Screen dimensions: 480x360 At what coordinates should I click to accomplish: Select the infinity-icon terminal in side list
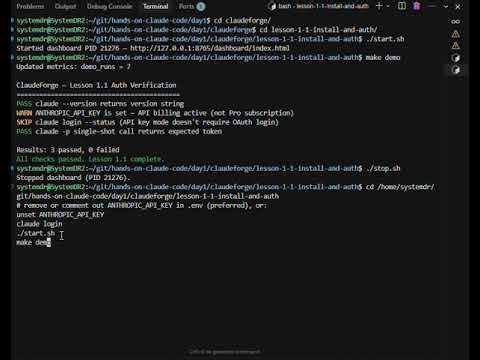[x=455, y=22]
